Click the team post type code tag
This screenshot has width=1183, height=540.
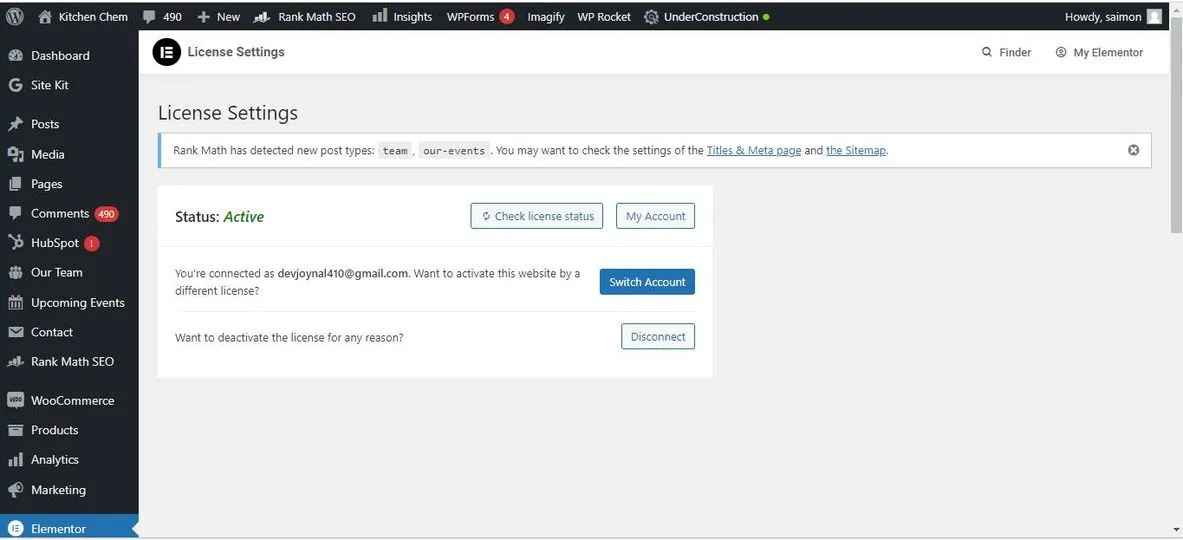click(x=395, y=150)
